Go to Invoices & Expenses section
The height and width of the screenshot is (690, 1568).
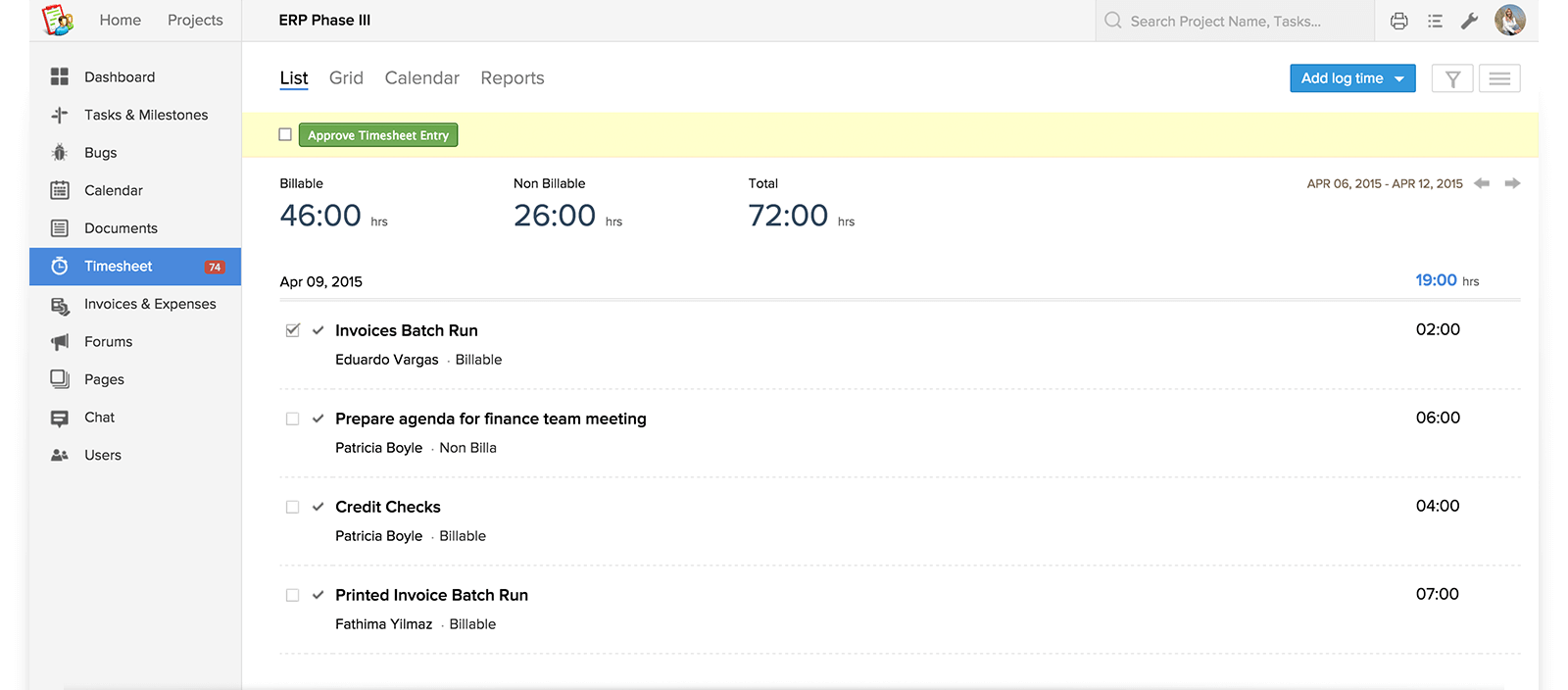[x=149, y=304]
